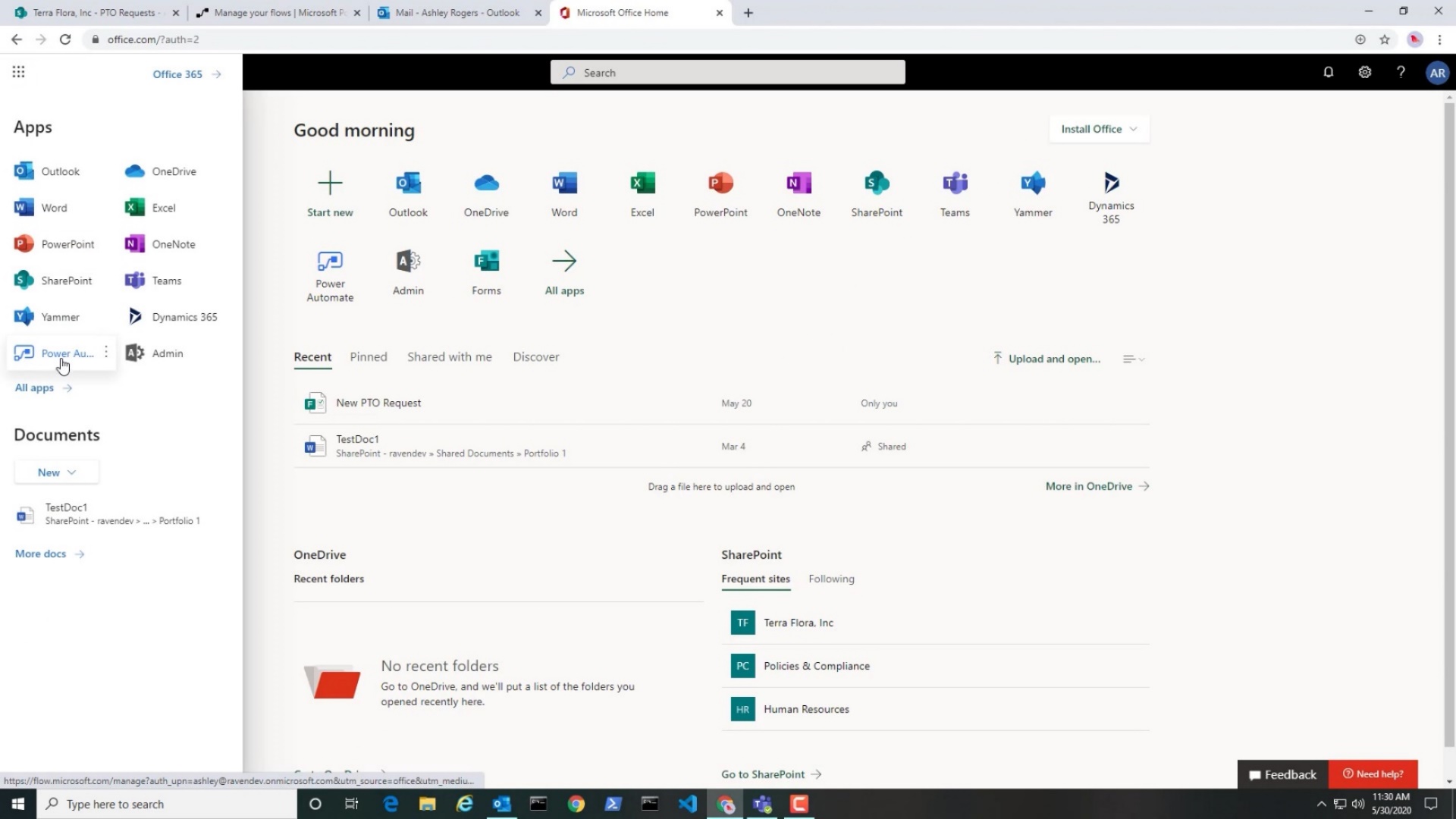Click the Feedback button
This screenshot has height=819, width=1456.
pos(1283,774)
